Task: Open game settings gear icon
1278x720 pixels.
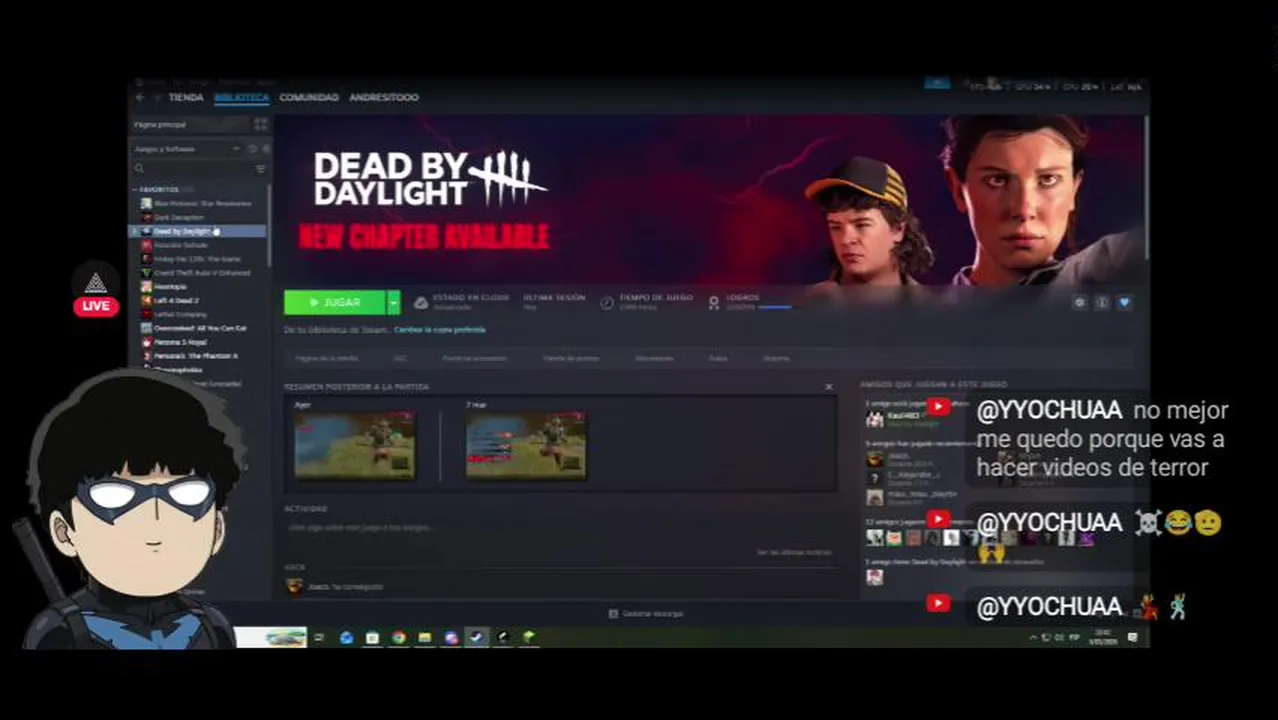Action: tap(1079, 302)
